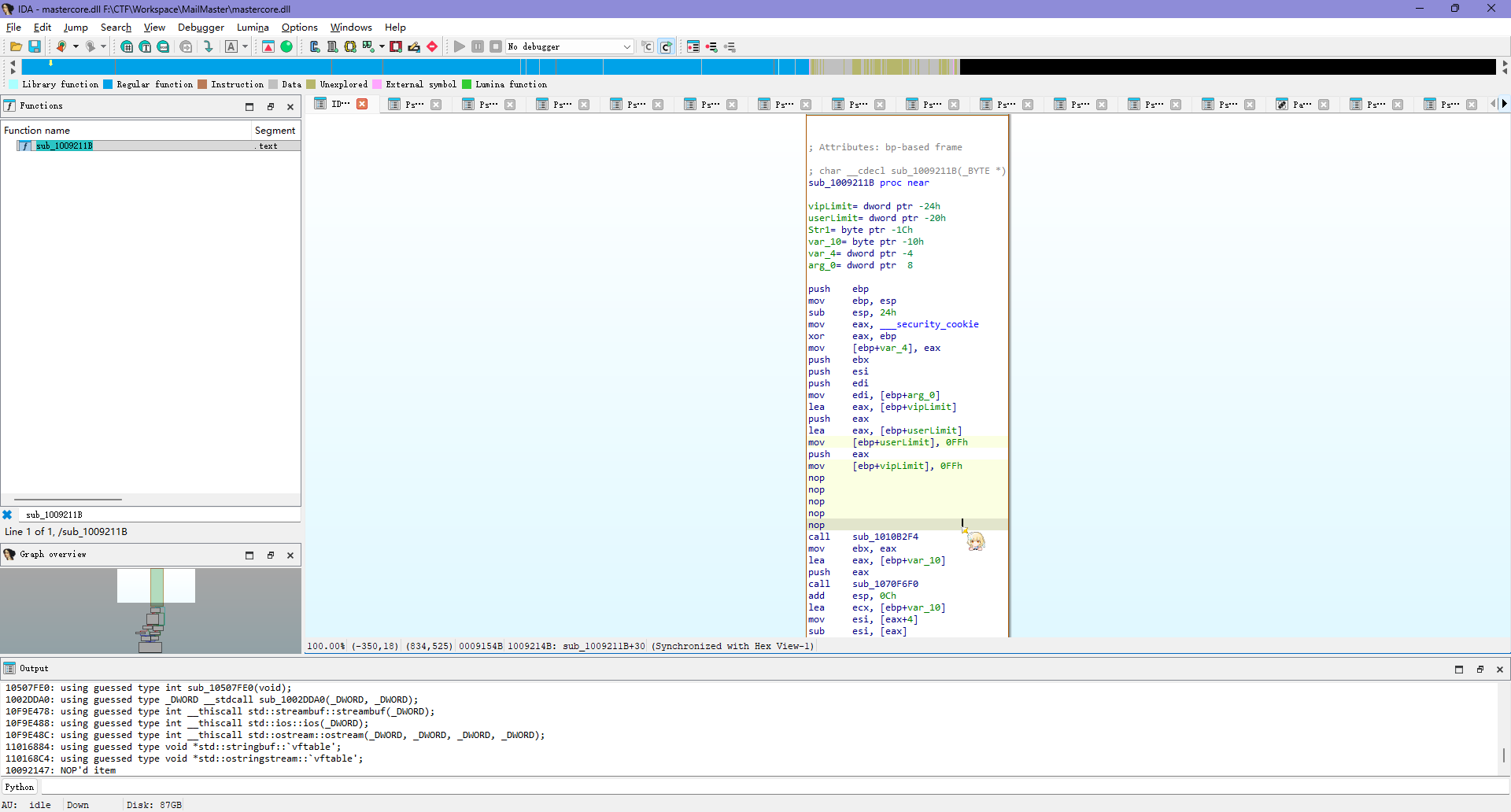The height and width of the screenshot is (812, 1511).
Task: Click the red up-triangle toolbar icon
Action: [268, 47]
